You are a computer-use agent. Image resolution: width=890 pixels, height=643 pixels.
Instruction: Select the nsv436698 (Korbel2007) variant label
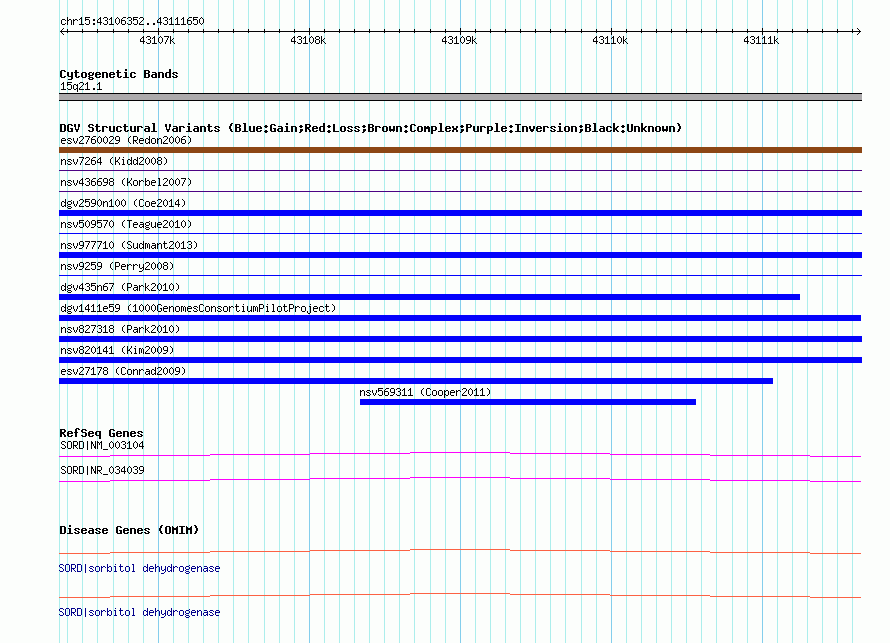(x=126, y=182)
